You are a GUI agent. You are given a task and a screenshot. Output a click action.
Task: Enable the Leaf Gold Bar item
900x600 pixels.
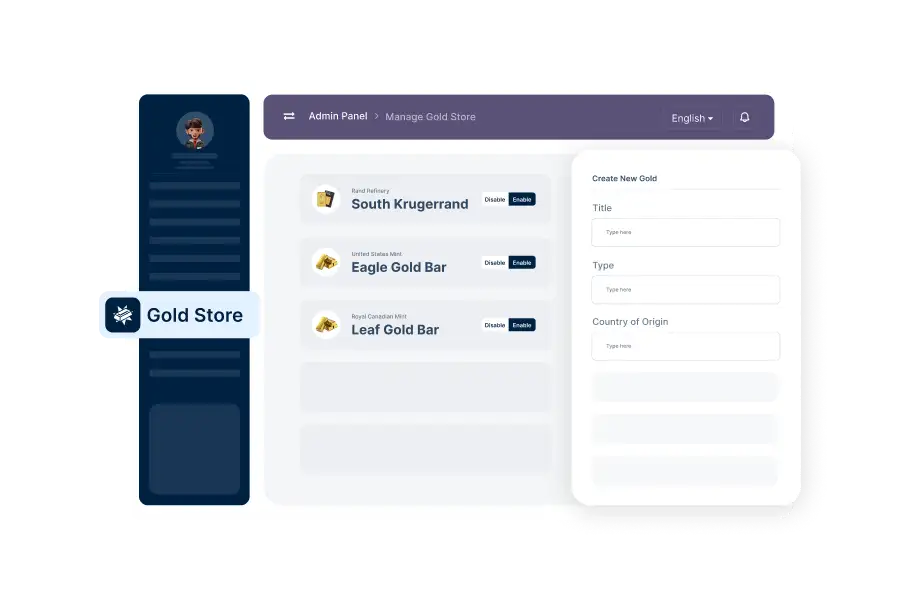[522, 325]
